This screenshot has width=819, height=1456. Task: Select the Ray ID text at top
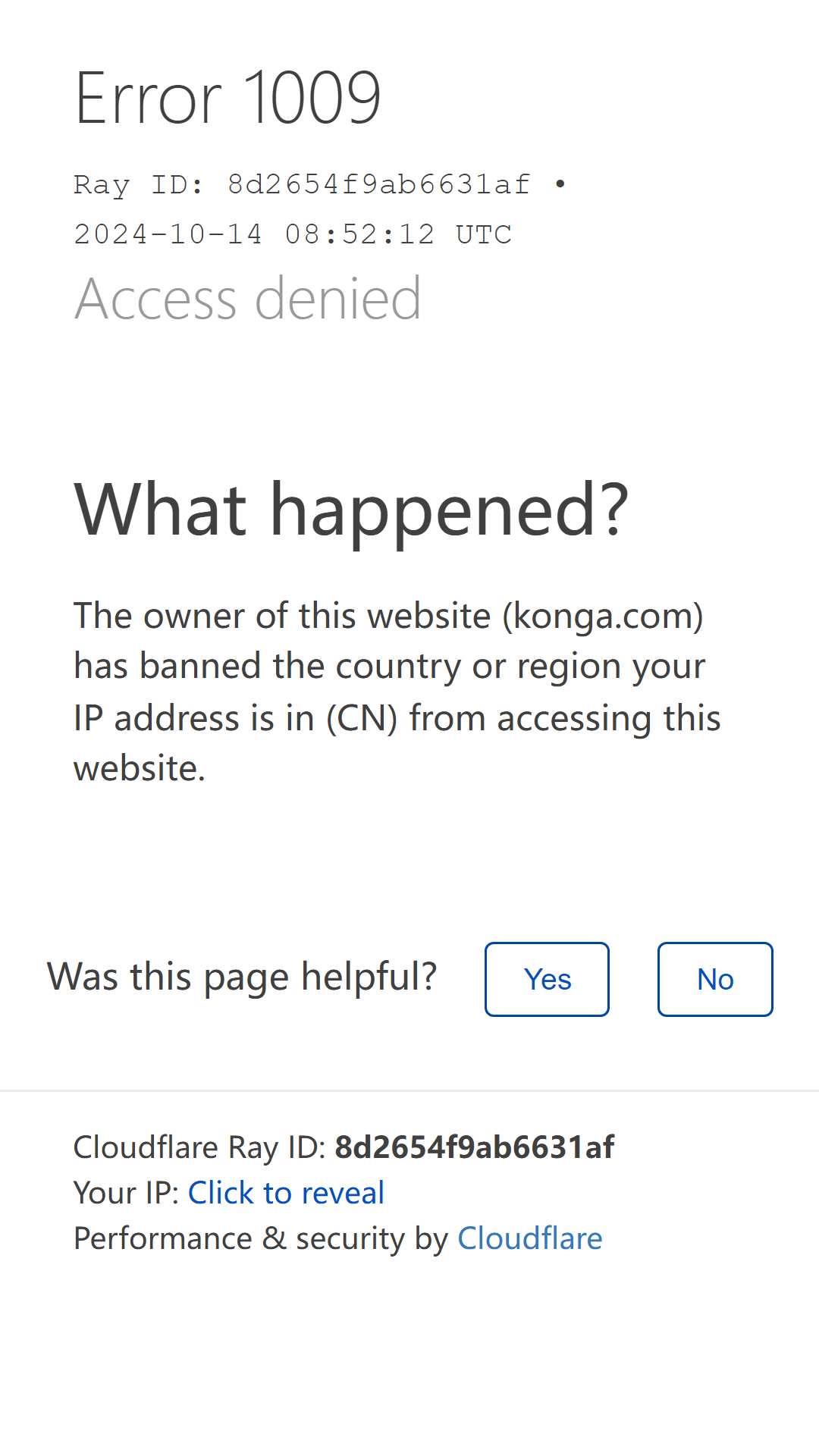tap(302, 184)
